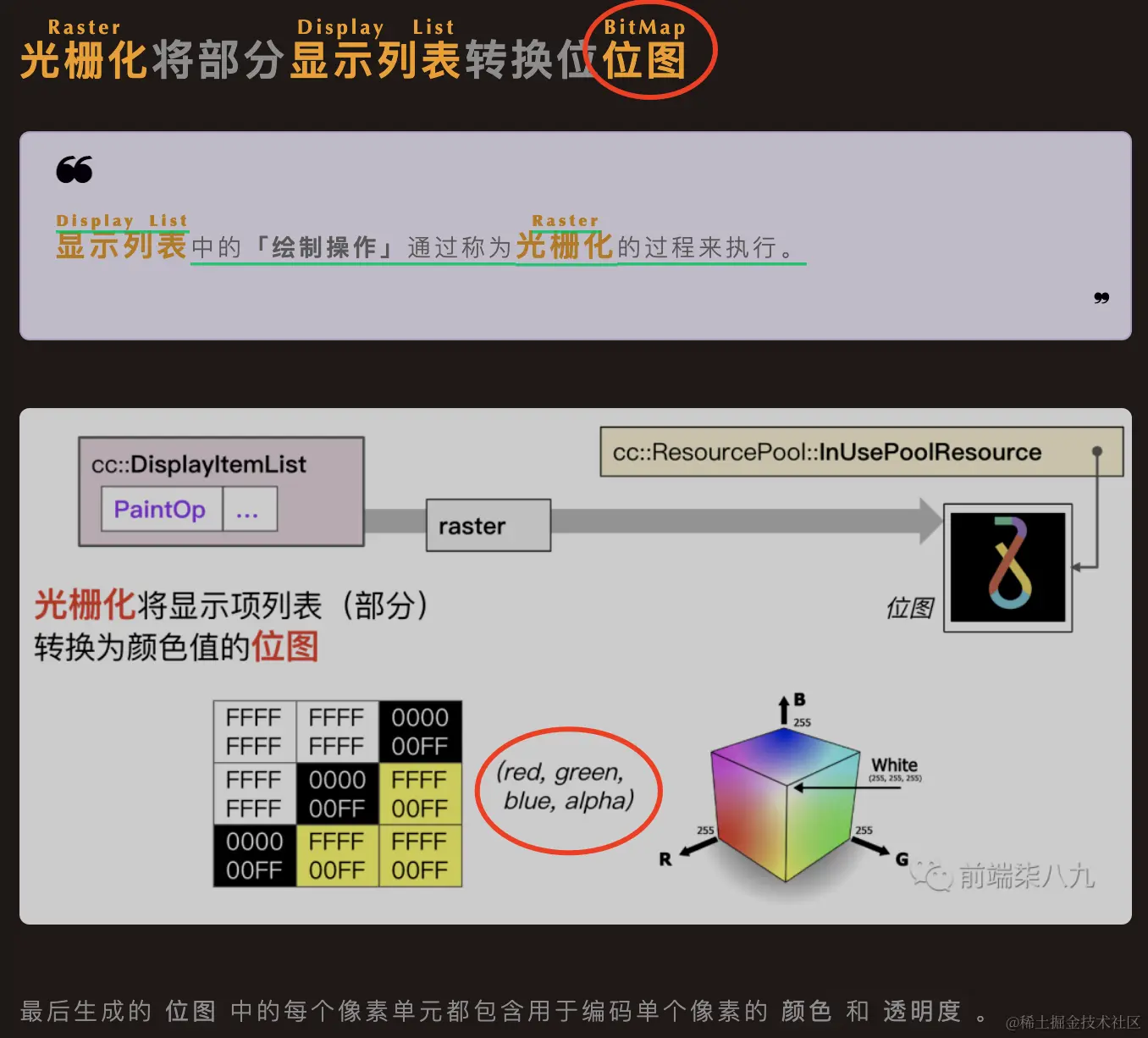Click the black "0000 00FF" cell in the grid's bottom row

coord(255,856)
